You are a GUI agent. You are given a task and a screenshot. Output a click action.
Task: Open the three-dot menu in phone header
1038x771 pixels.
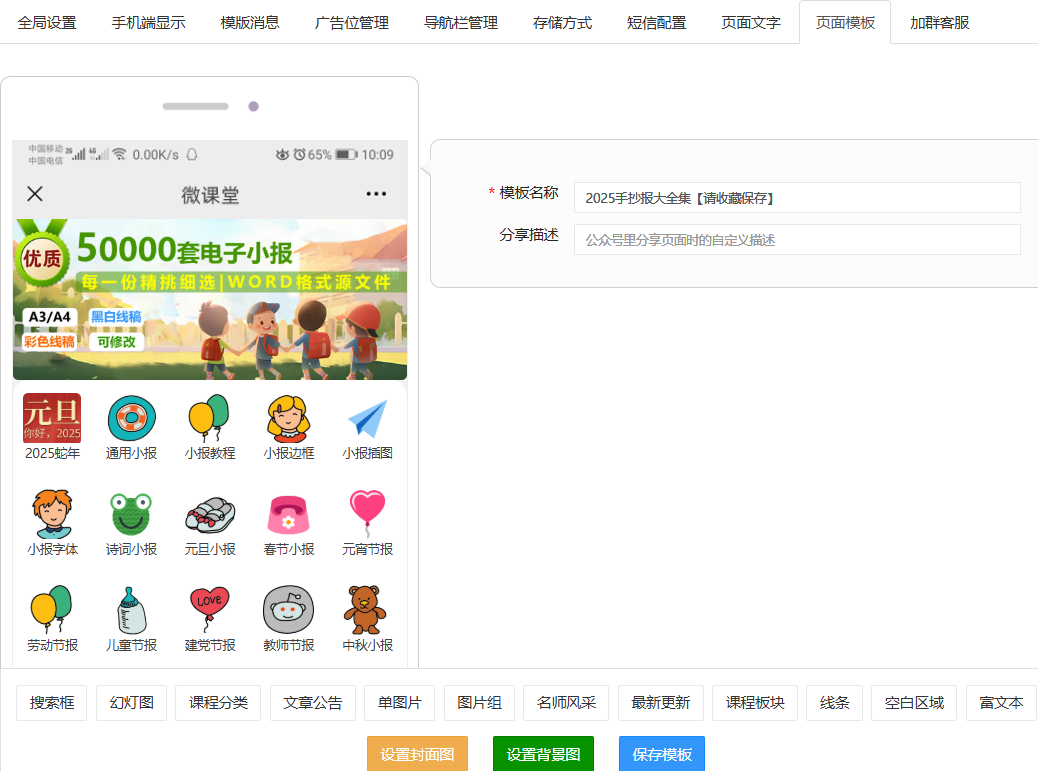376,194
